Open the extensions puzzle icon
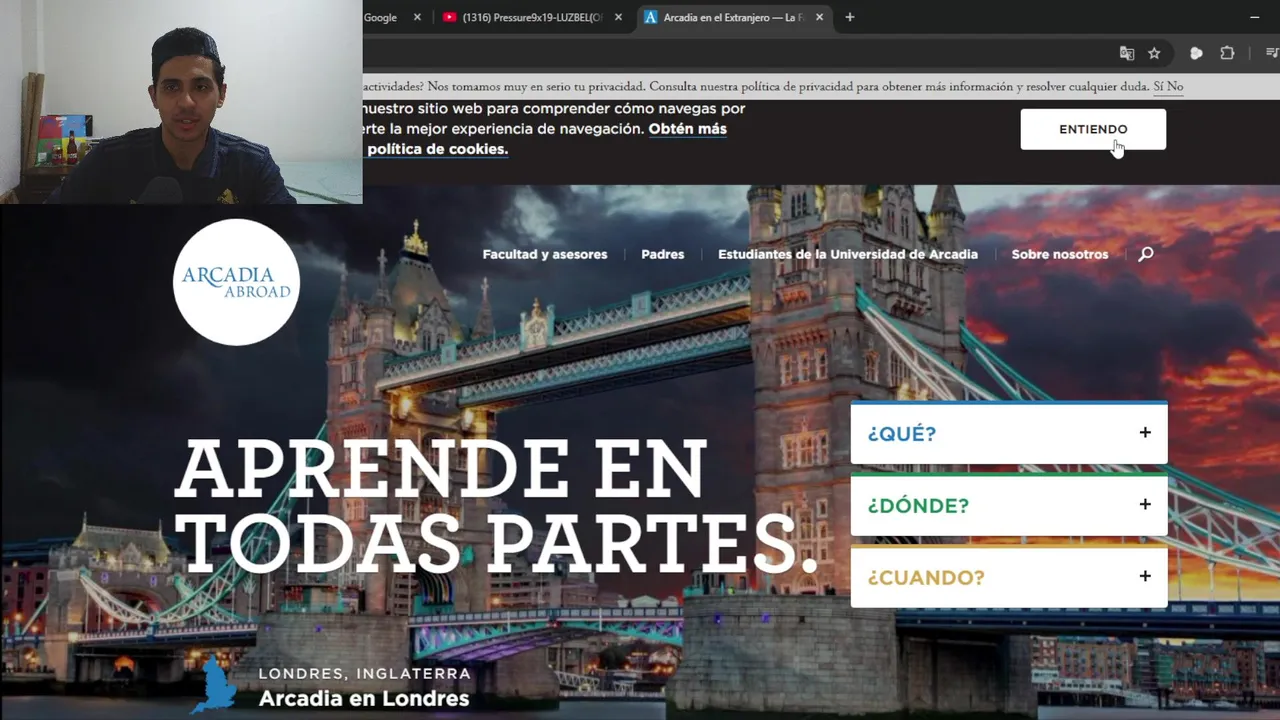Viewport: 1280px width, 720px height. 1227,53
